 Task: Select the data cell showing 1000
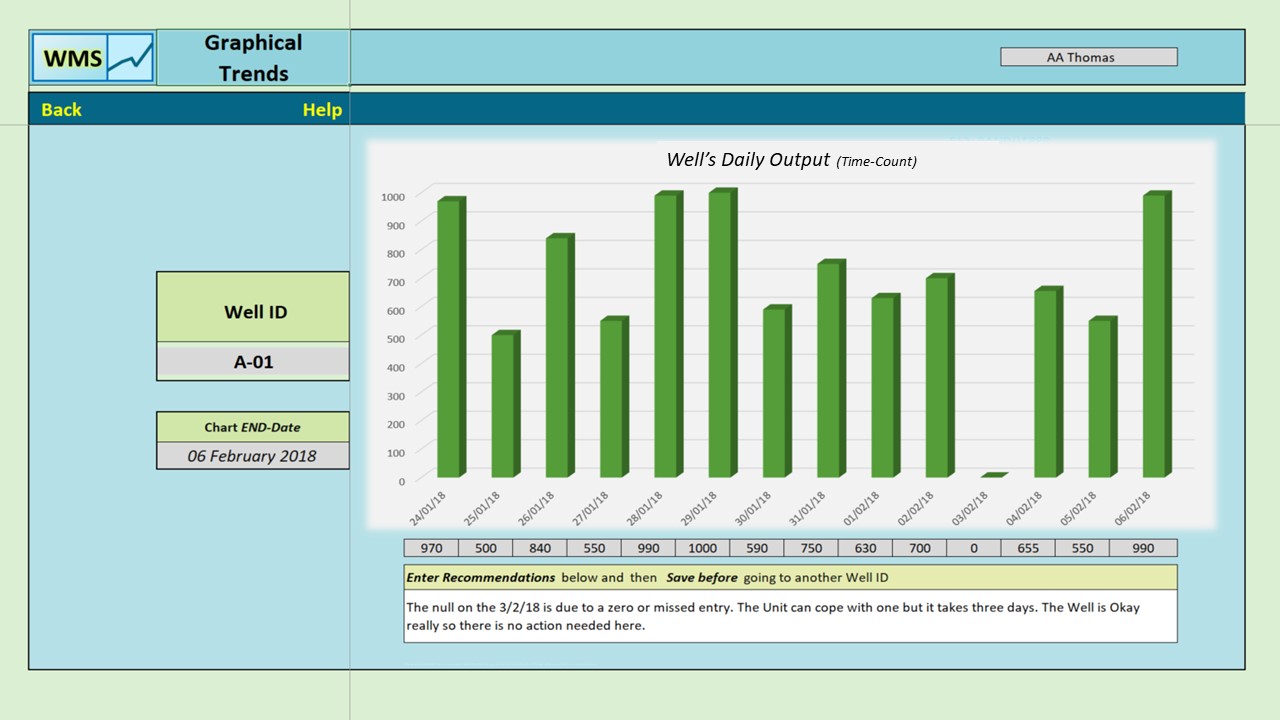pos(702,548)
